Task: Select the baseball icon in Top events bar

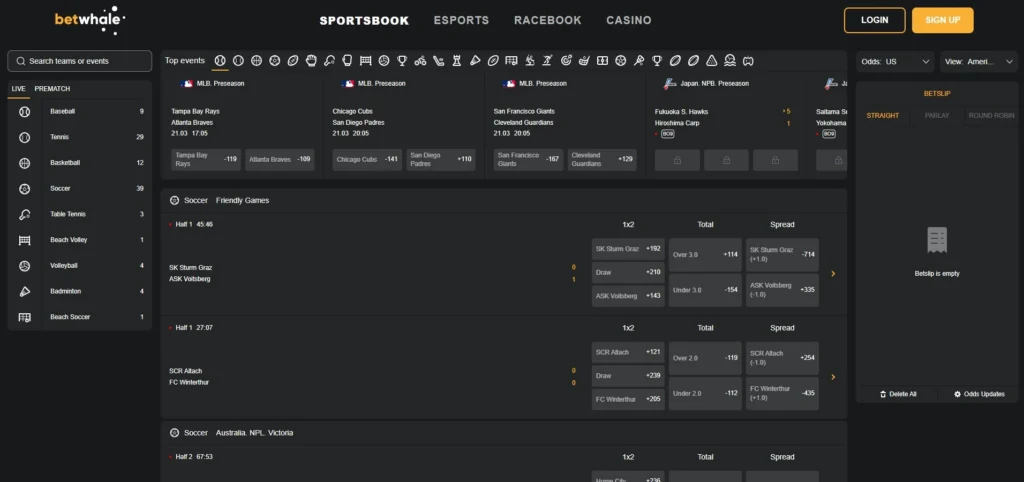Action: pyautogui.click(x=220, y=61)
